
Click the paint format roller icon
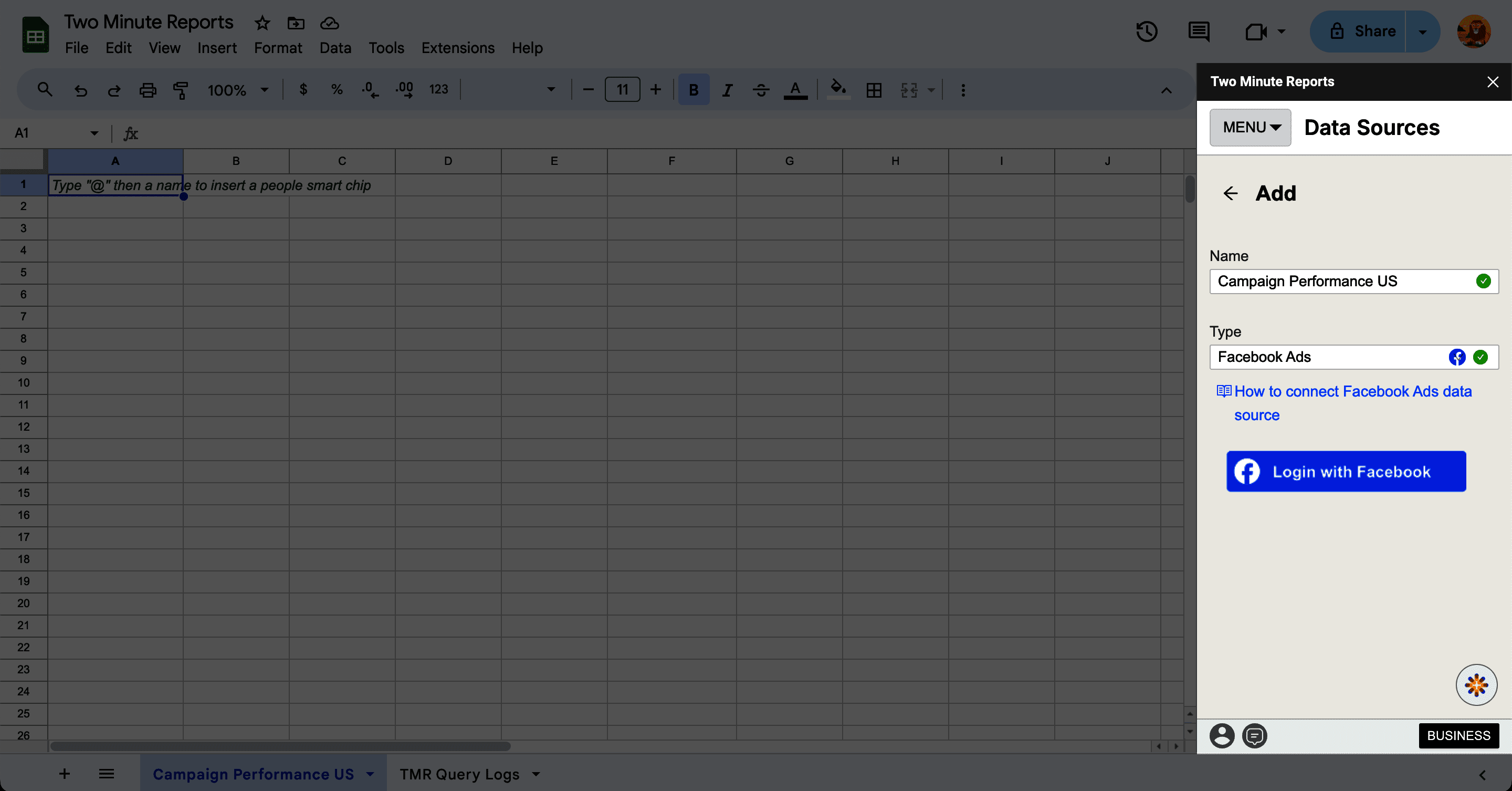(x=181, y=90)
